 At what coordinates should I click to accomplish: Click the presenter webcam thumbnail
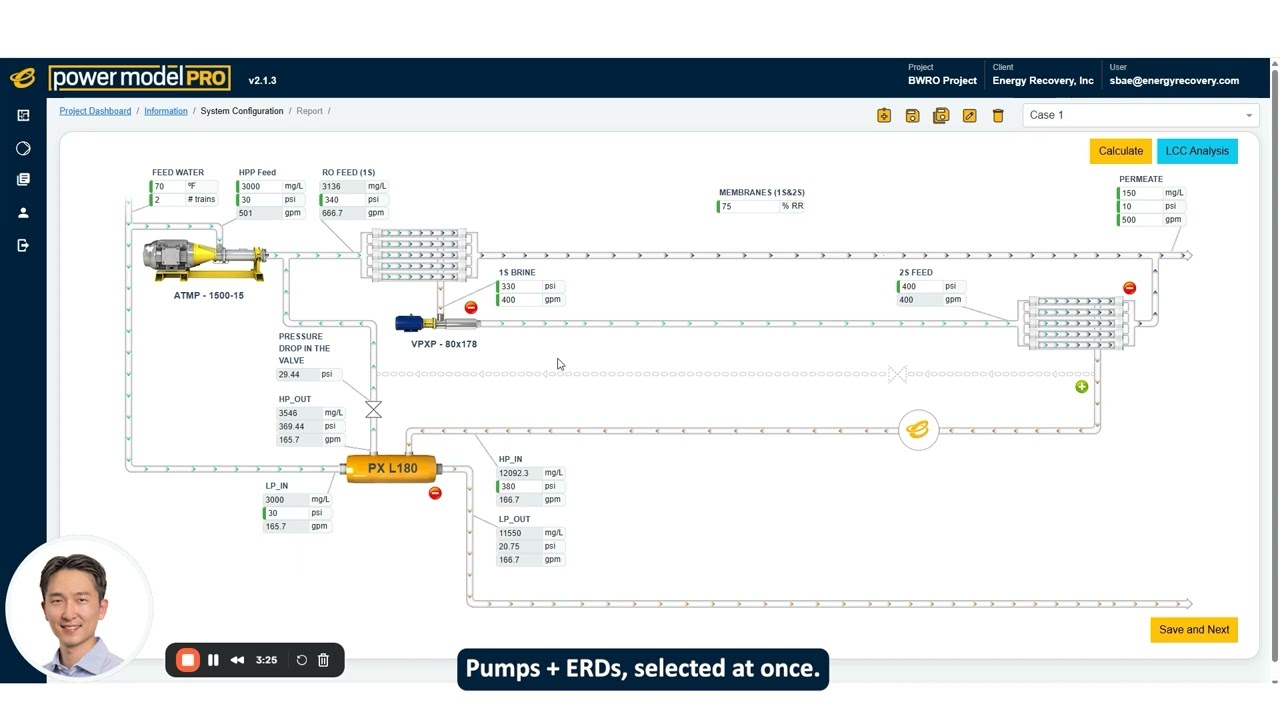click(78, 610)
